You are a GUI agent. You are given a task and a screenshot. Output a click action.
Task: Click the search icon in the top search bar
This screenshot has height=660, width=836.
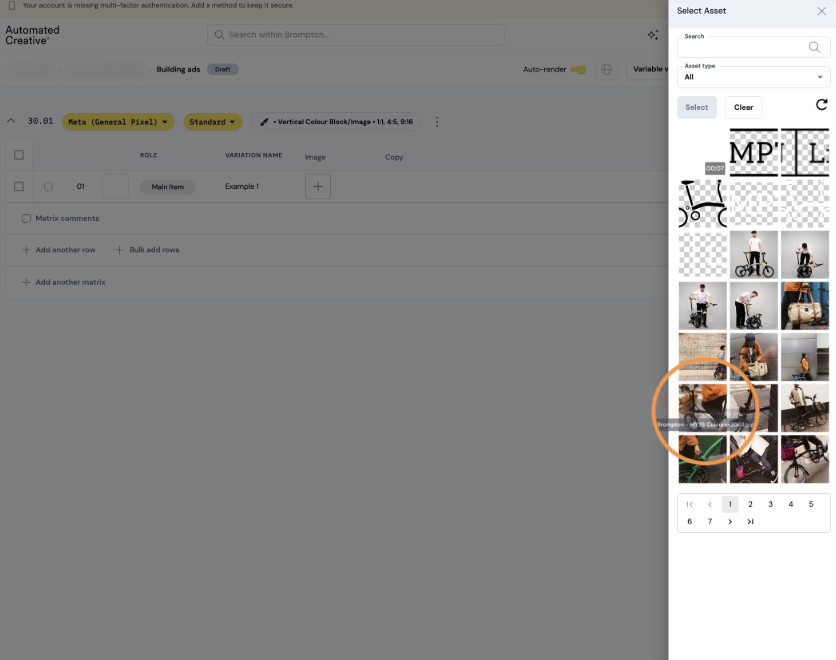(x=219, y=35)
